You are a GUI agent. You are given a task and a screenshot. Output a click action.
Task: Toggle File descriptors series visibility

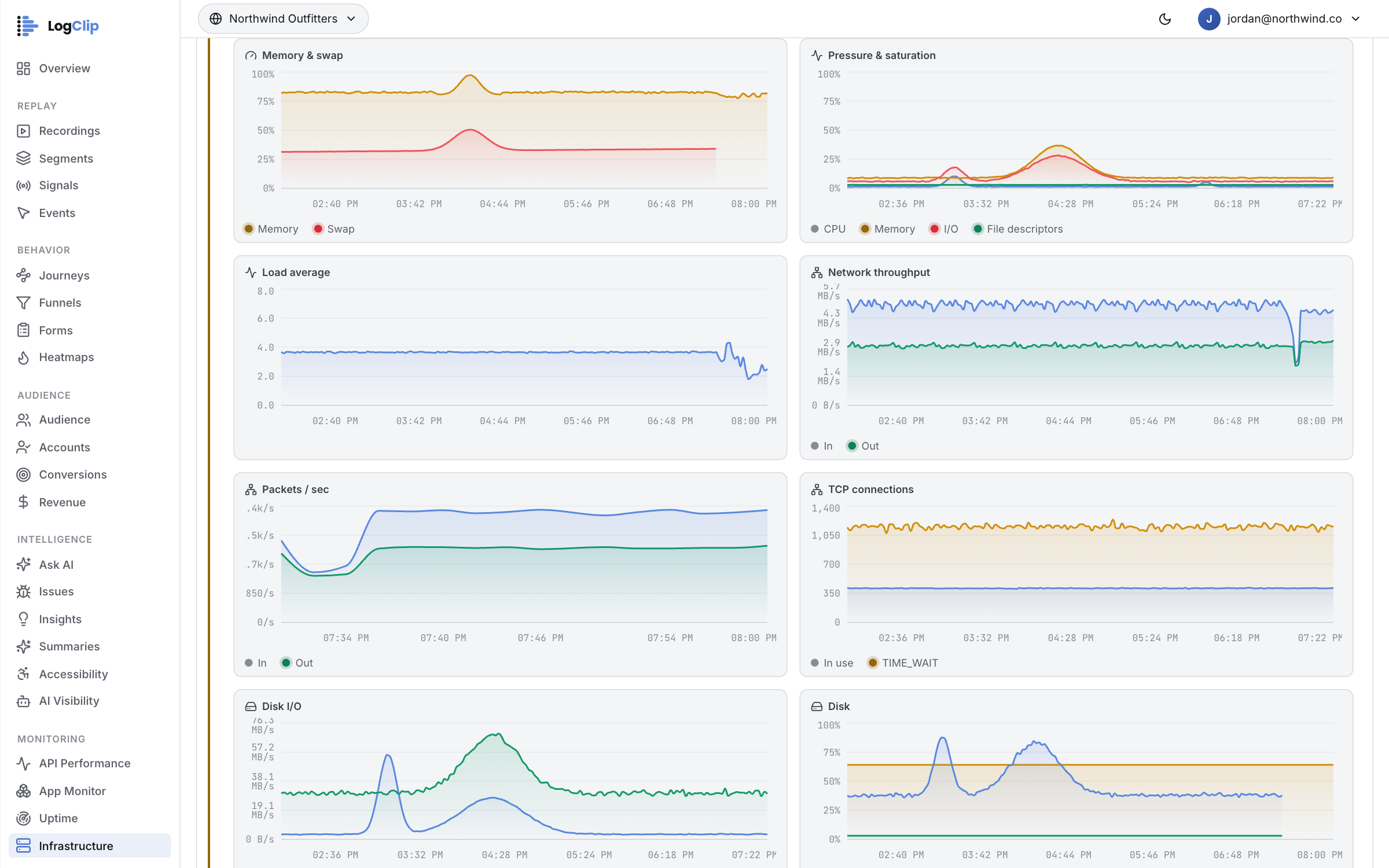pyautogui.click(x=1018, y=229)
